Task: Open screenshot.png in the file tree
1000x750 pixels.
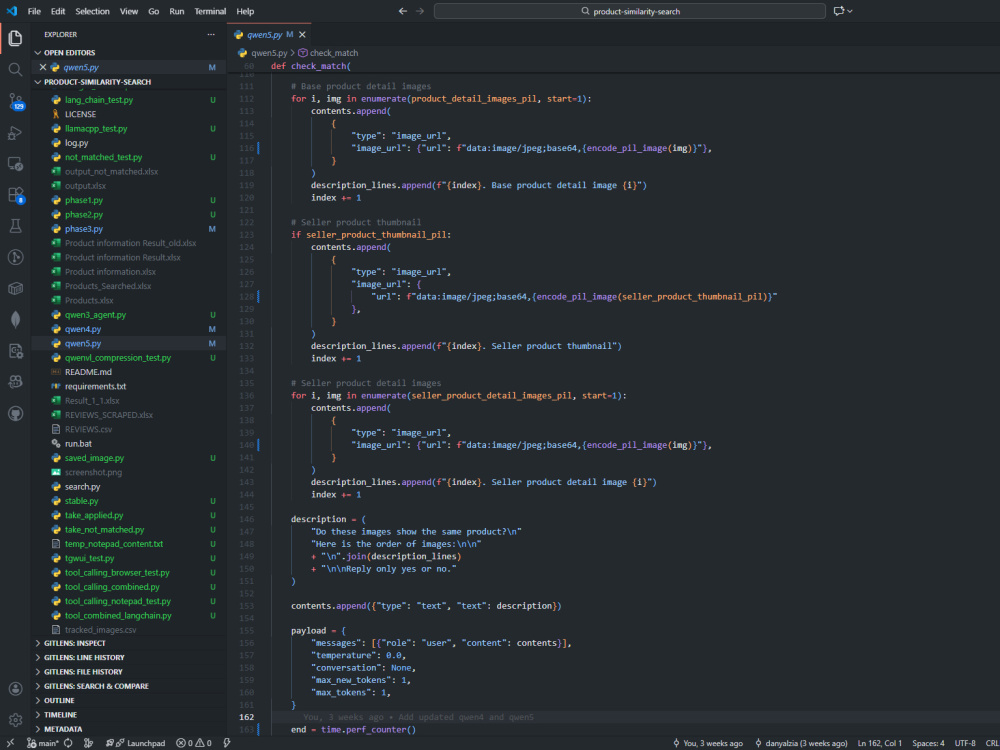Action: click(x=129, y=472)
